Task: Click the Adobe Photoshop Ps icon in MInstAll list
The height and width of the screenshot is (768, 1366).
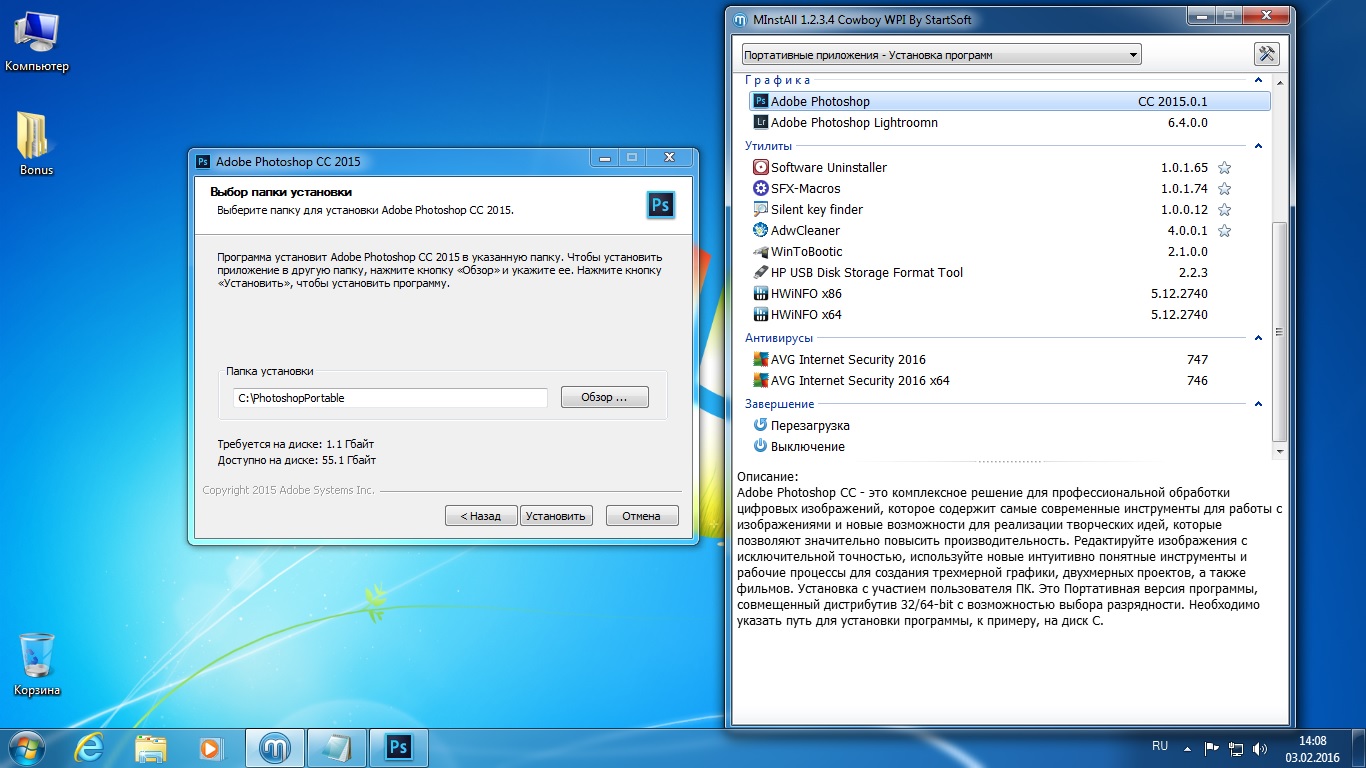Action: click(x=761, y=101)
